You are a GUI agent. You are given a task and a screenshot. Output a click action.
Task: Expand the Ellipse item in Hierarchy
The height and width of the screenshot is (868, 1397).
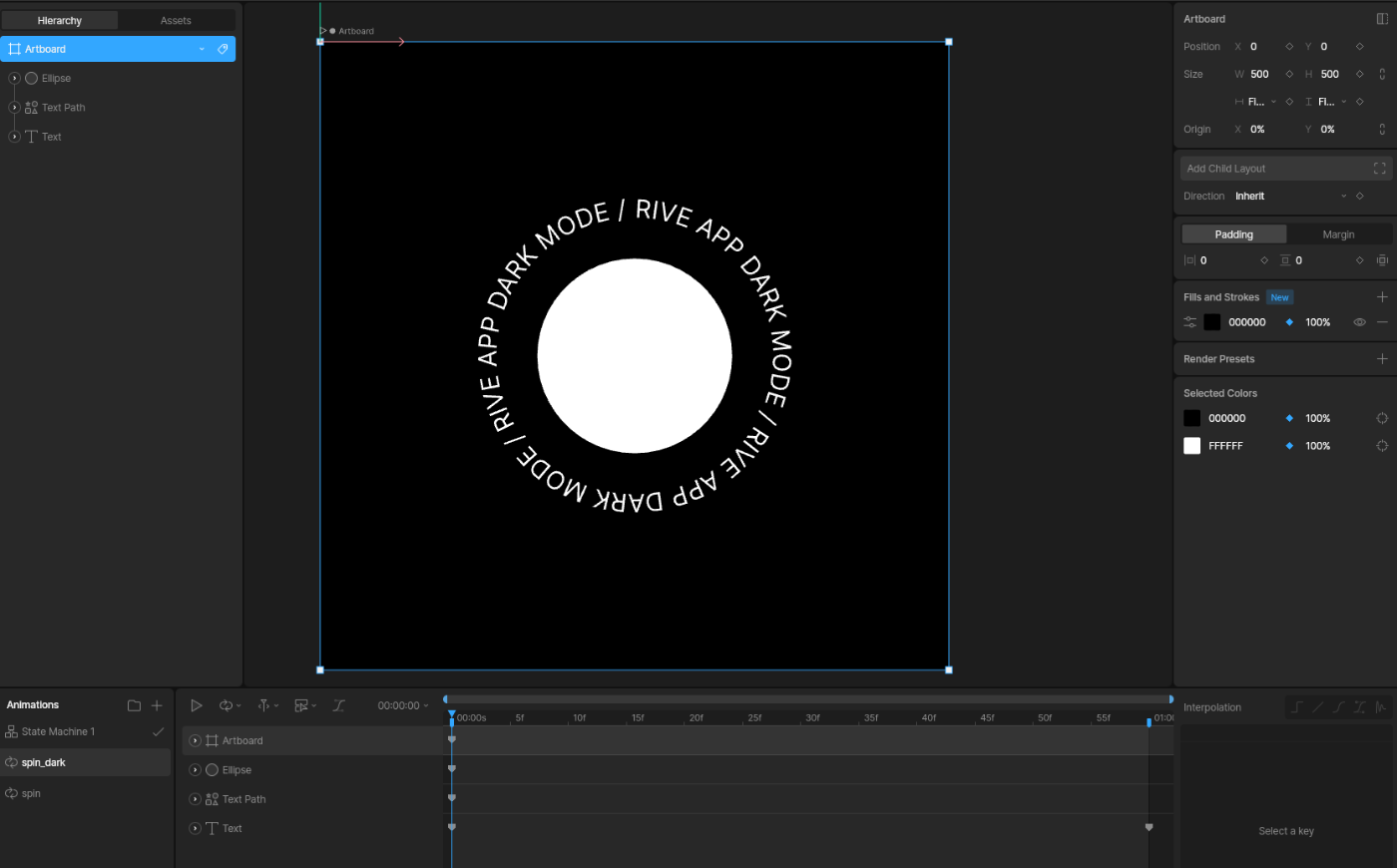click(14, 78)
